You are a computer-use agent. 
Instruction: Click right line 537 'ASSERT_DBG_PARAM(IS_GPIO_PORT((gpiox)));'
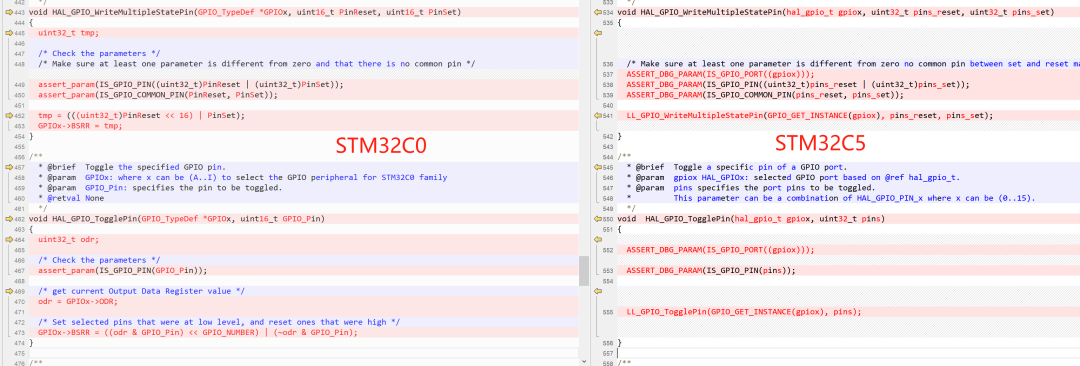click(720, 74)
